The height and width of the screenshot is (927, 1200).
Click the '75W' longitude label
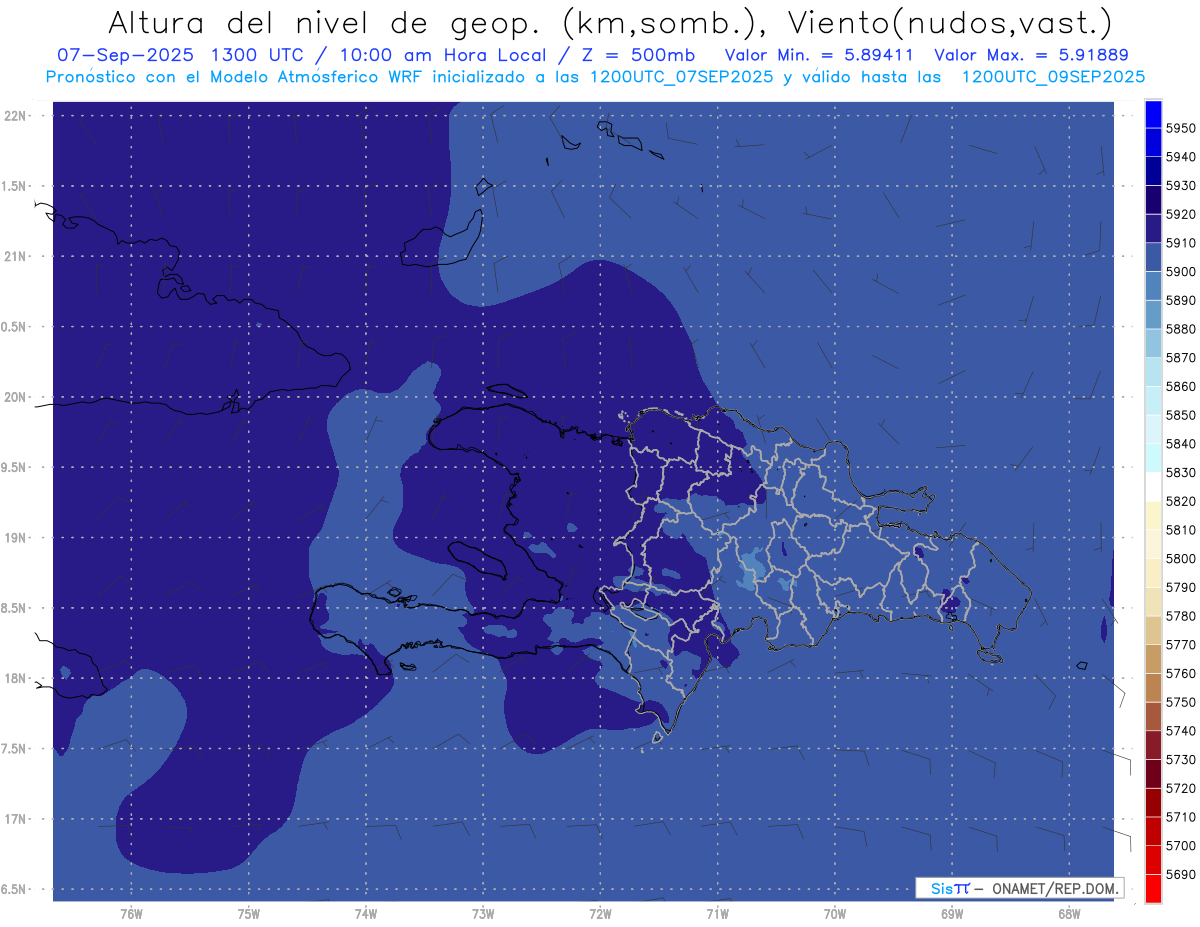pos(248,913)
